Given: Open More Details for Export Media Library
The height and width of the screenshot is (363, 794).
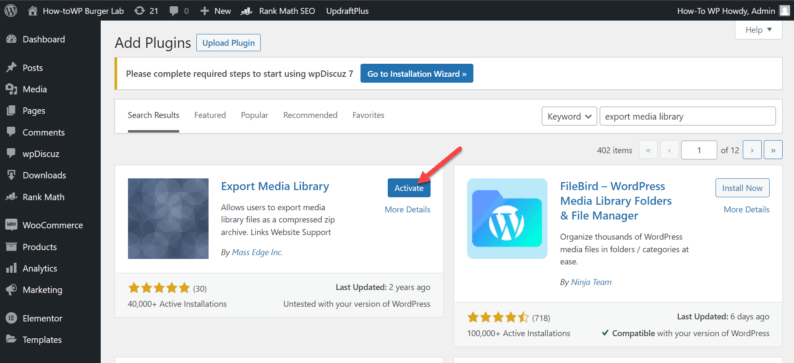Looking at the screenshot, I should (408, 209).
